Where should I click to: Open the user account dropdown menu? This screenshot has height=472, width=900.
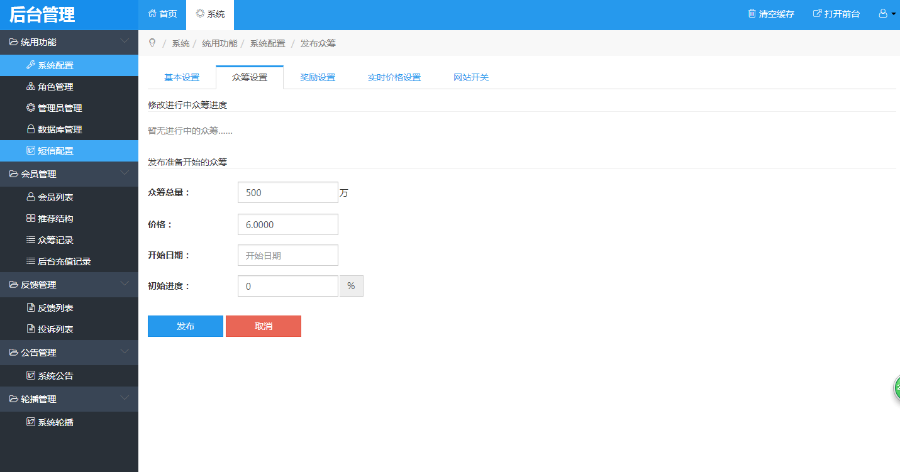tap(886, 14)
